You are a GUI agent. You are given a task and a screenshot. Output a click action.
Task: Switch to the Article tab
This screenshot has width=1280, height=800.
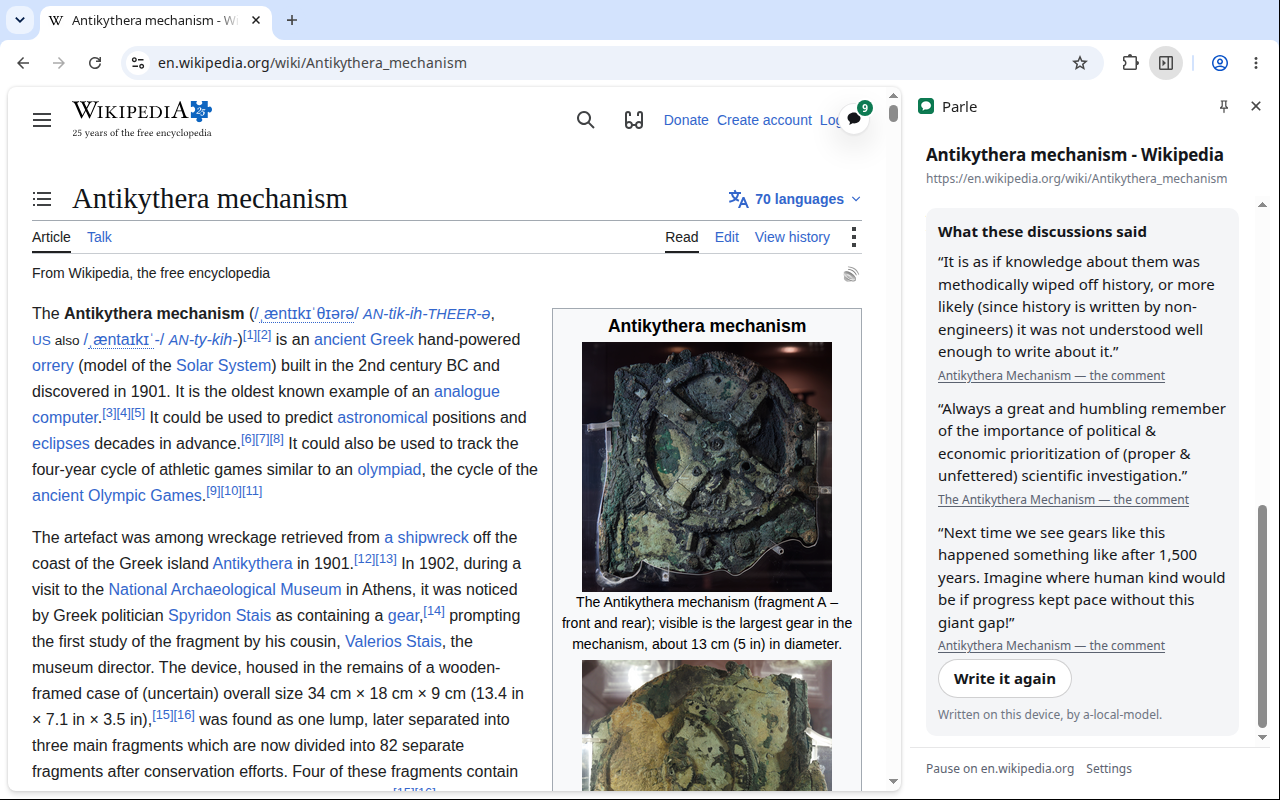point(51,237)
